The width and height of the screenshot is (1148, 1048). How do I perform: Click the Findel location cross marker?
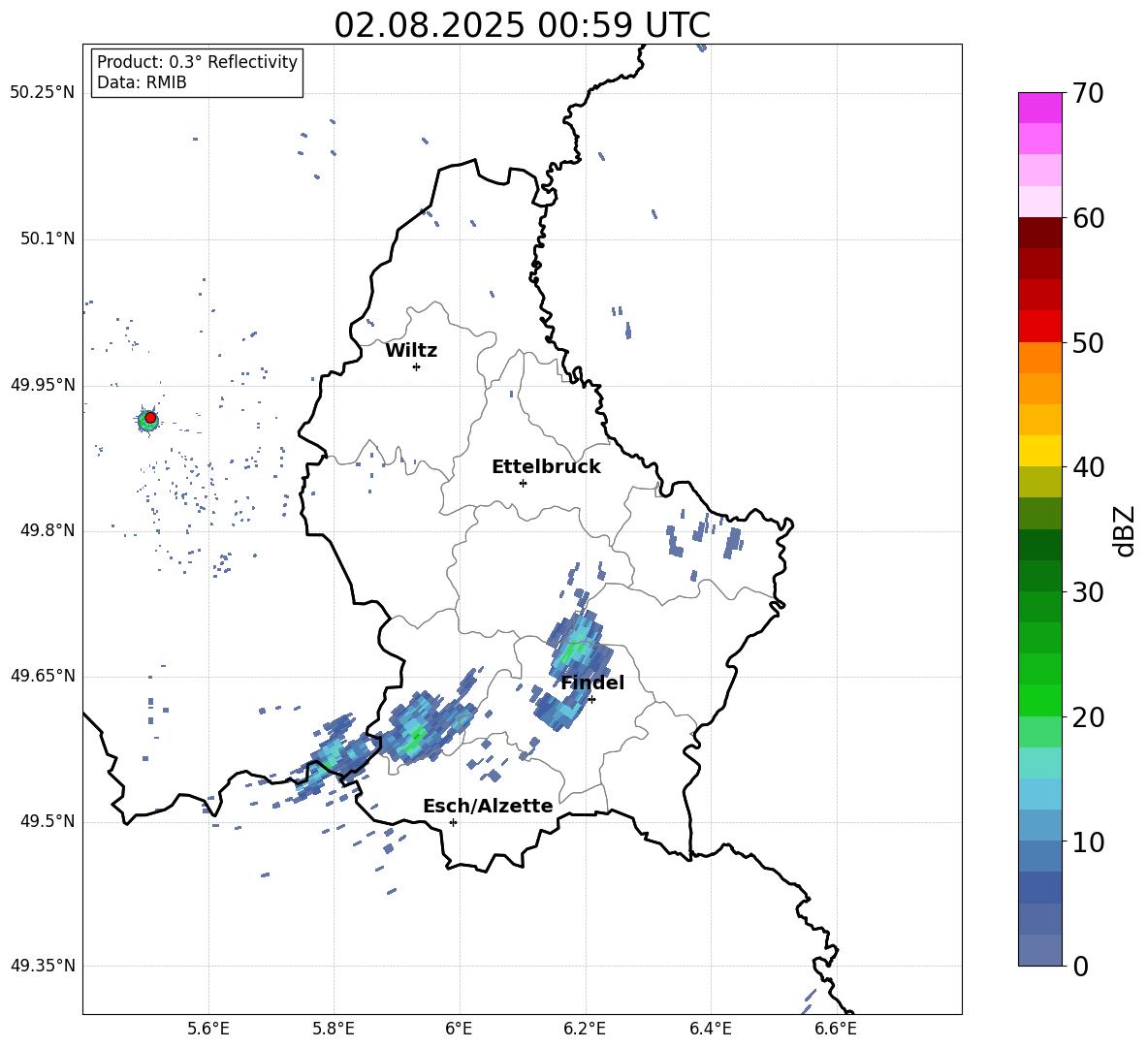[x=591, y=700]
